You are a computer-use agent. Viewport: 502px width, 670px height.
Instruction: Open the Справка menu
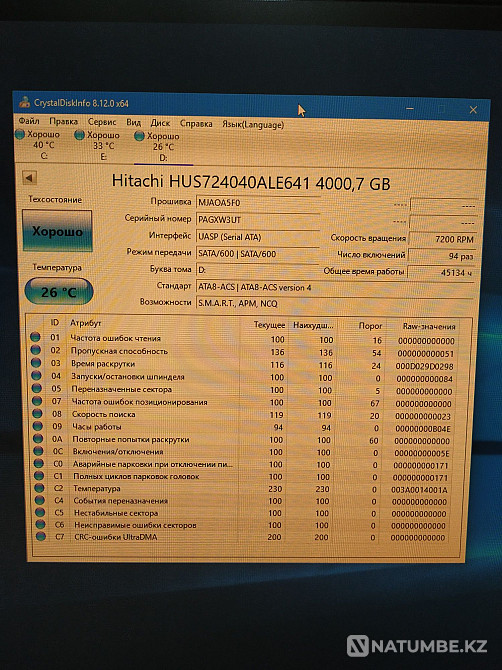click(196, 123)
